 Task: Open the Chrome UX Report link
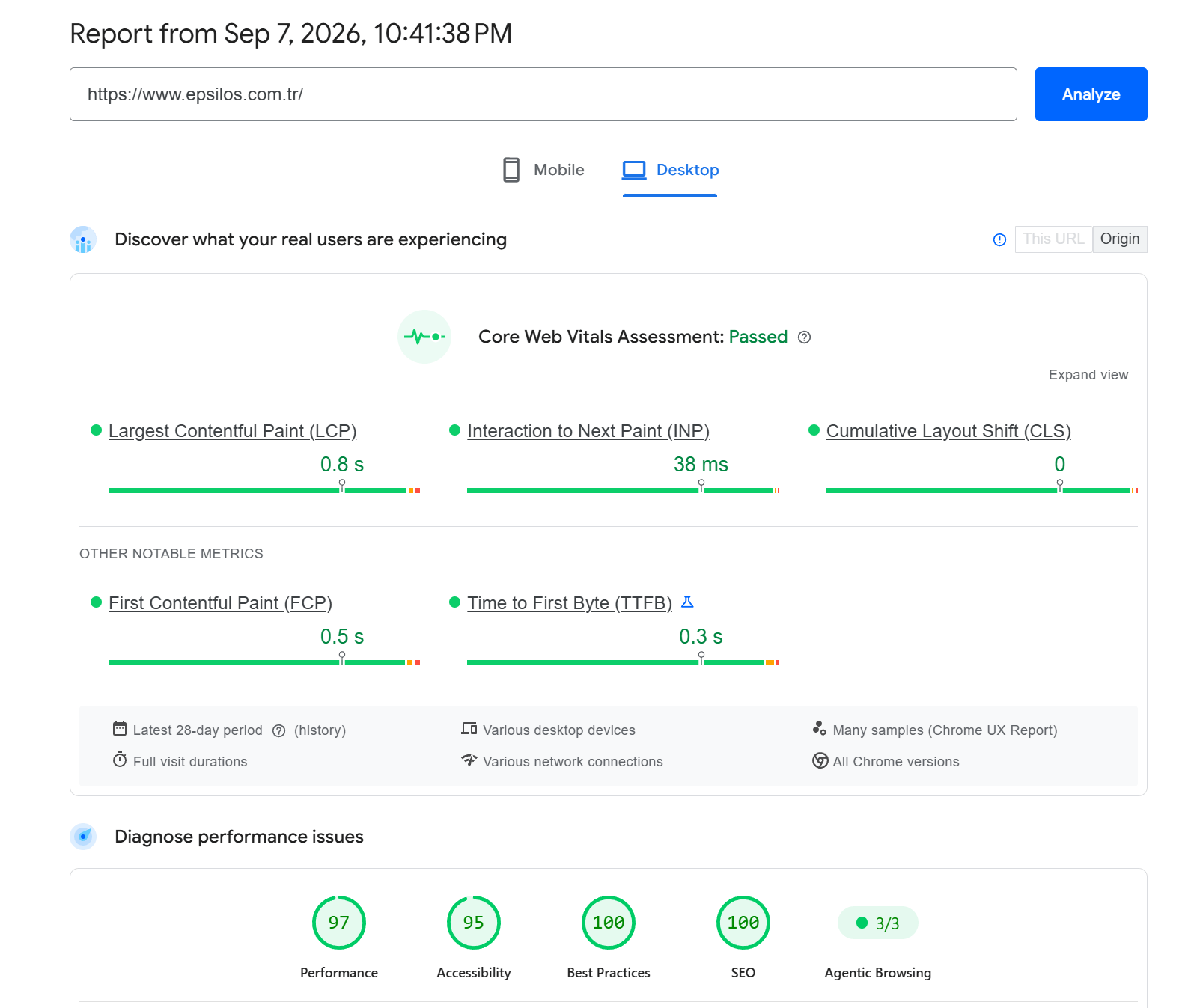pos(993,730)
